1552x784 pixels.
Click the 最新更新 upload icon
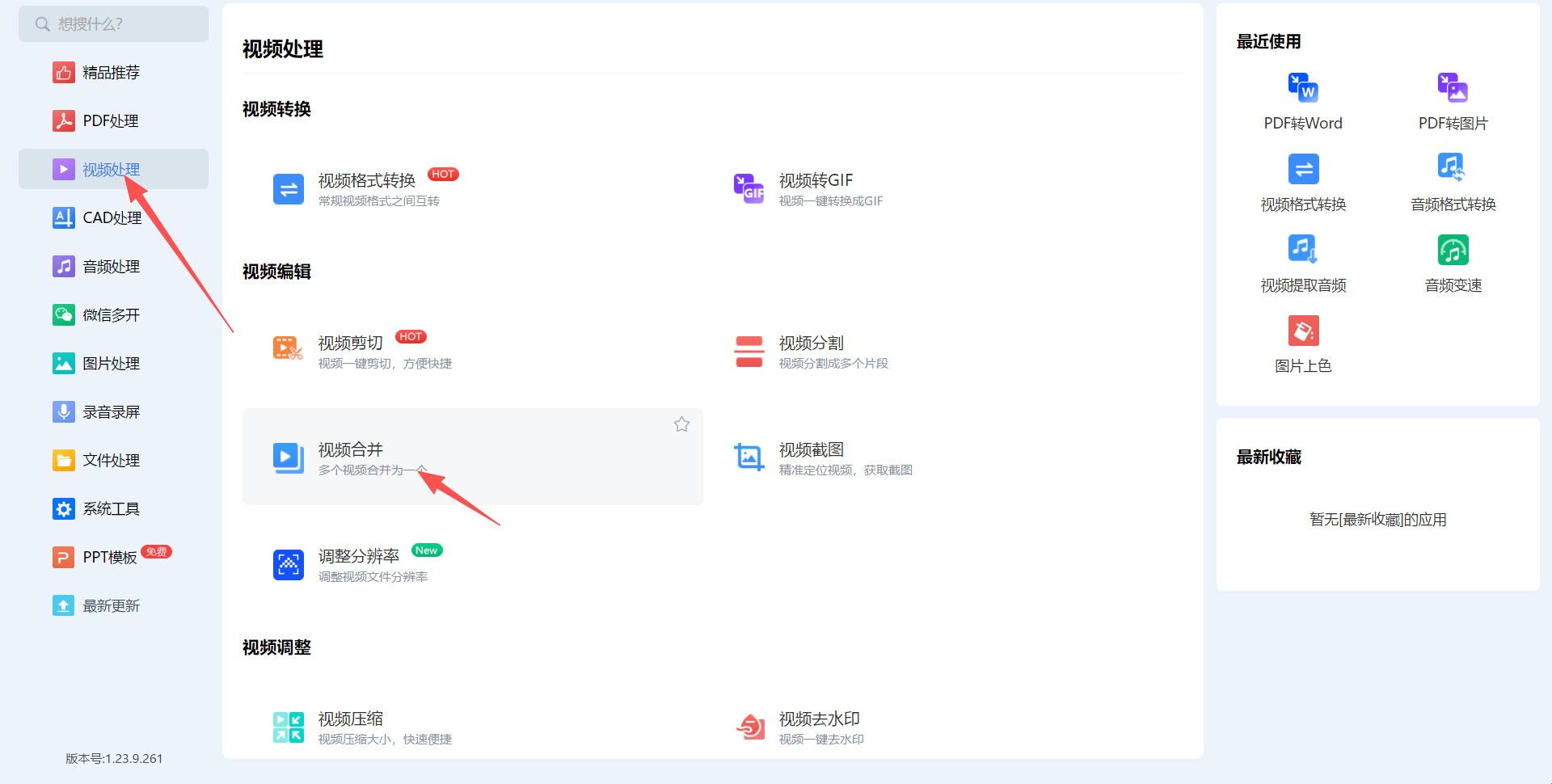point(63,606)
